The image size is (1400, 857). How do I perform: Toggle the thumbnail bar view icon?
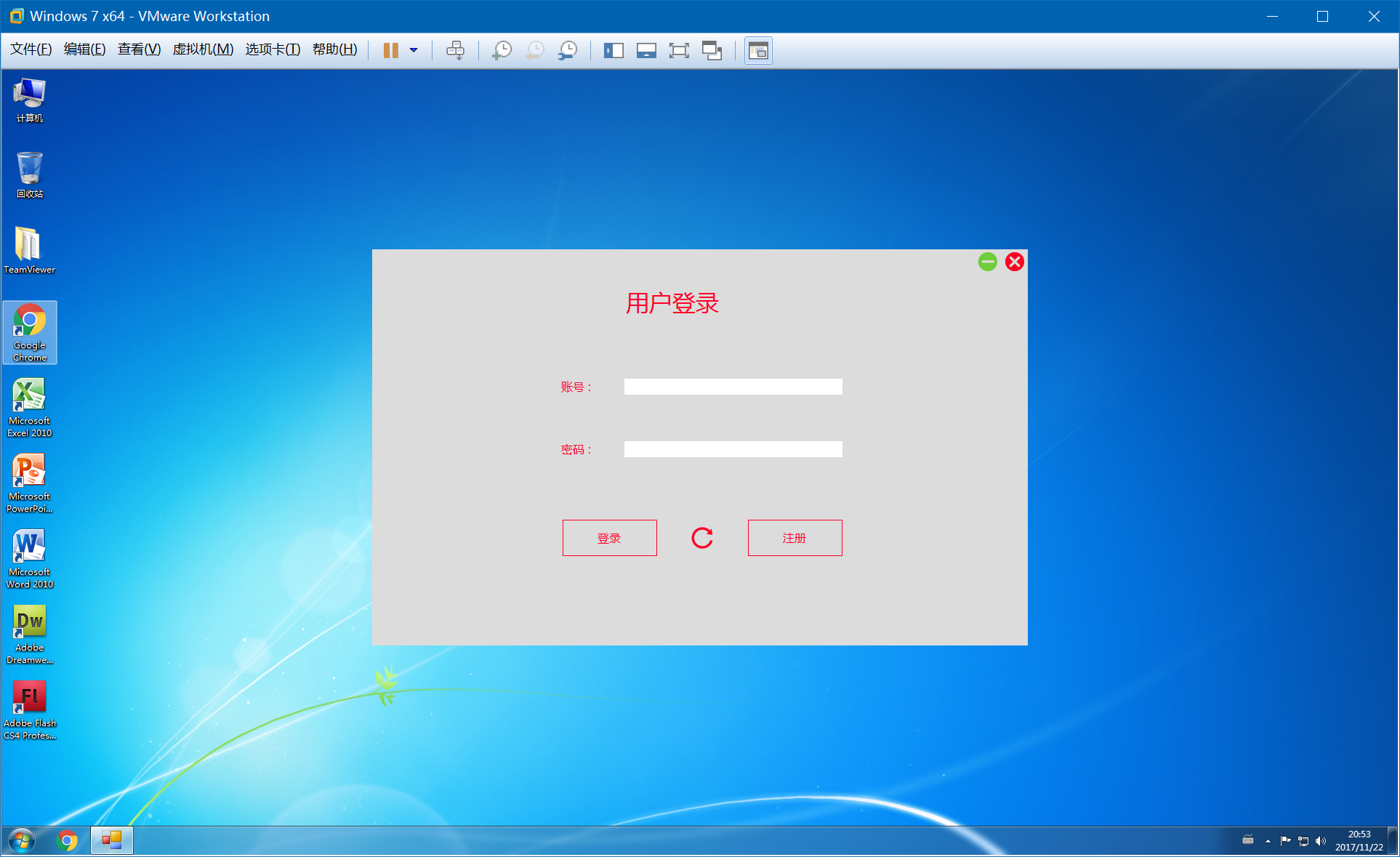(x=646, y=50)
